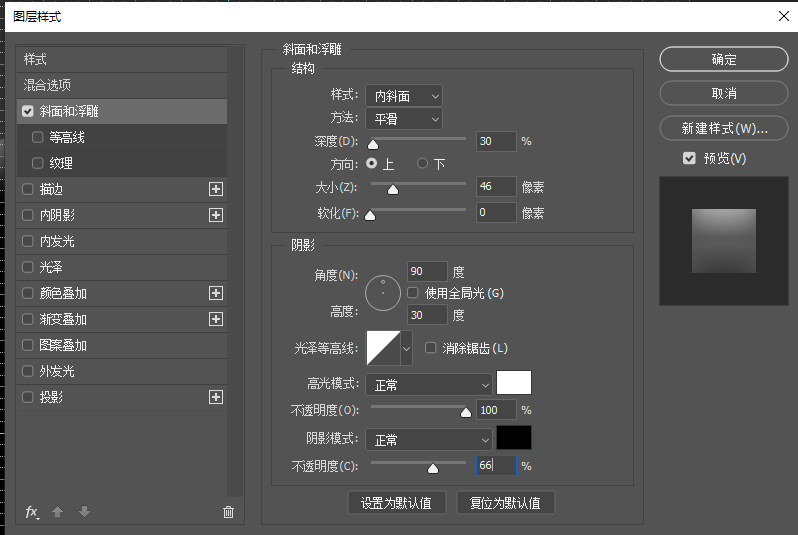The width and height of the screenshot is (798, 535).
Task: Add another 渐变叠加 effect with plus icon
Action: coord(216,319)
